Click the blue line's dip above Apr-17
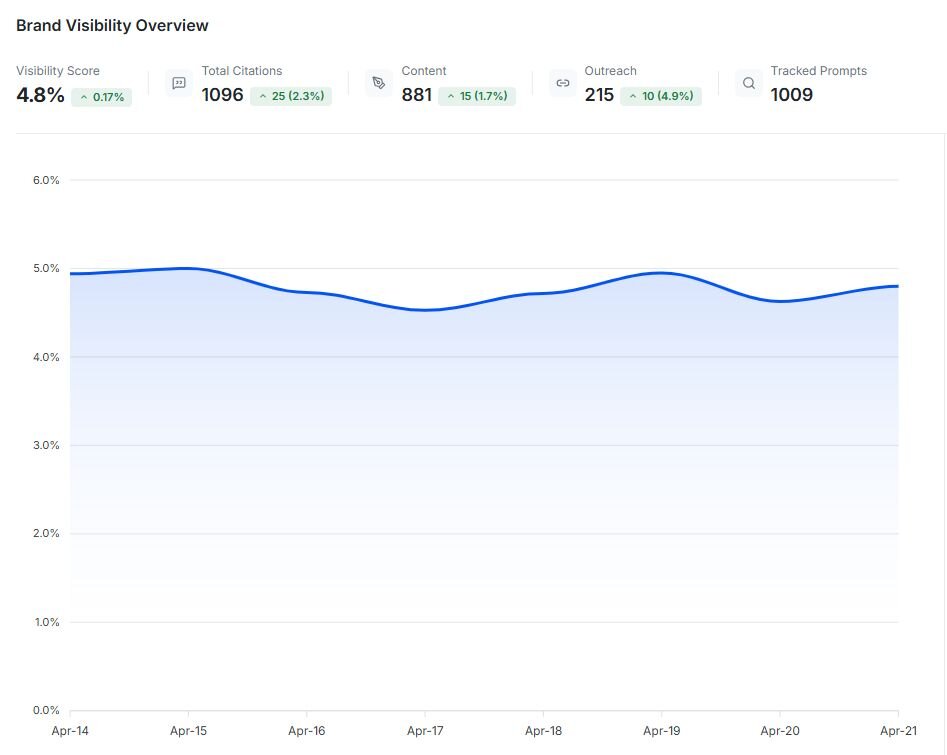 coord(425,310)
